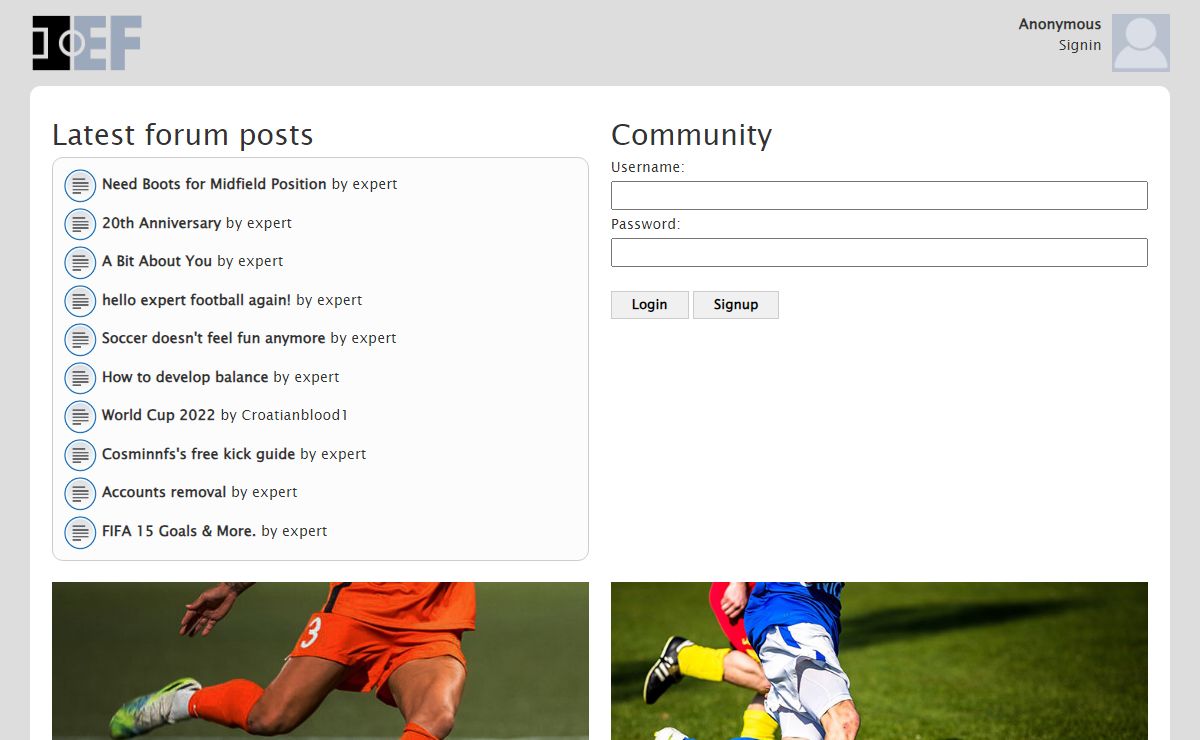
Task: Open hello expert football again! post
Action: pyautogui.click(x=196, y=300)
